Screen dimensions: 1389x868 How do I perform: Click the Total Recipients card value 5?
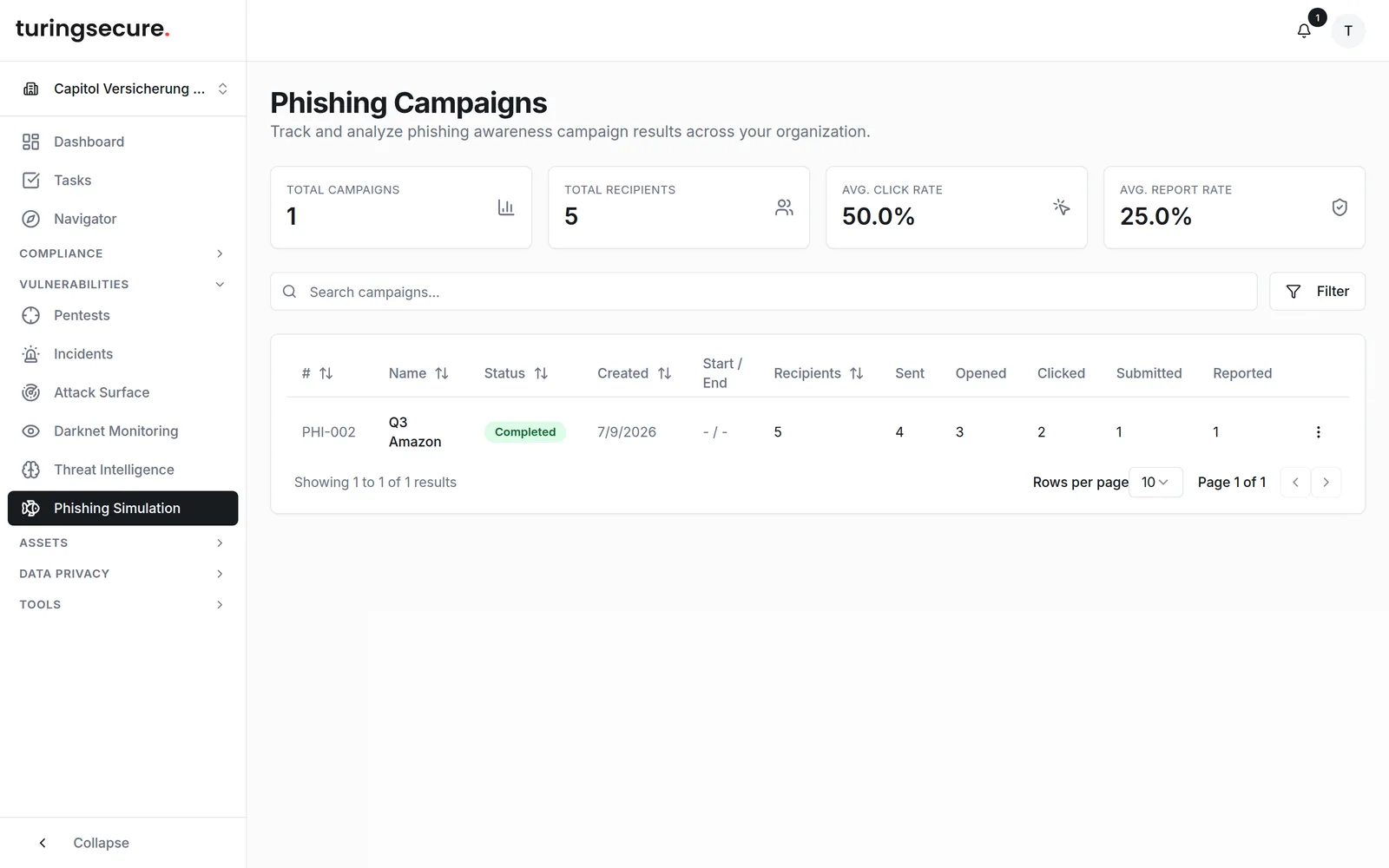571,216
